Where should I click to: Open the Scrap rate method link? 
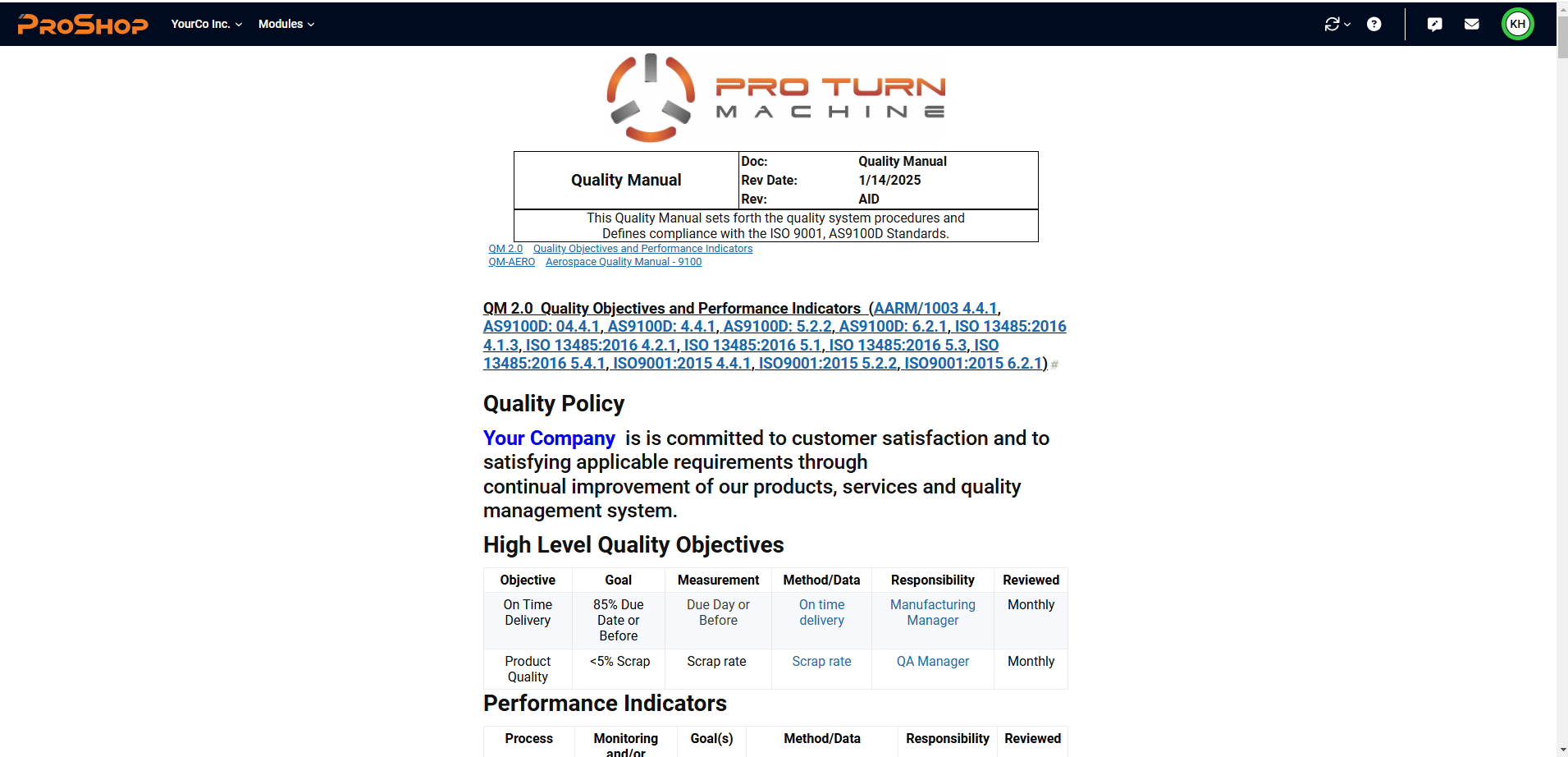(821, 662)
